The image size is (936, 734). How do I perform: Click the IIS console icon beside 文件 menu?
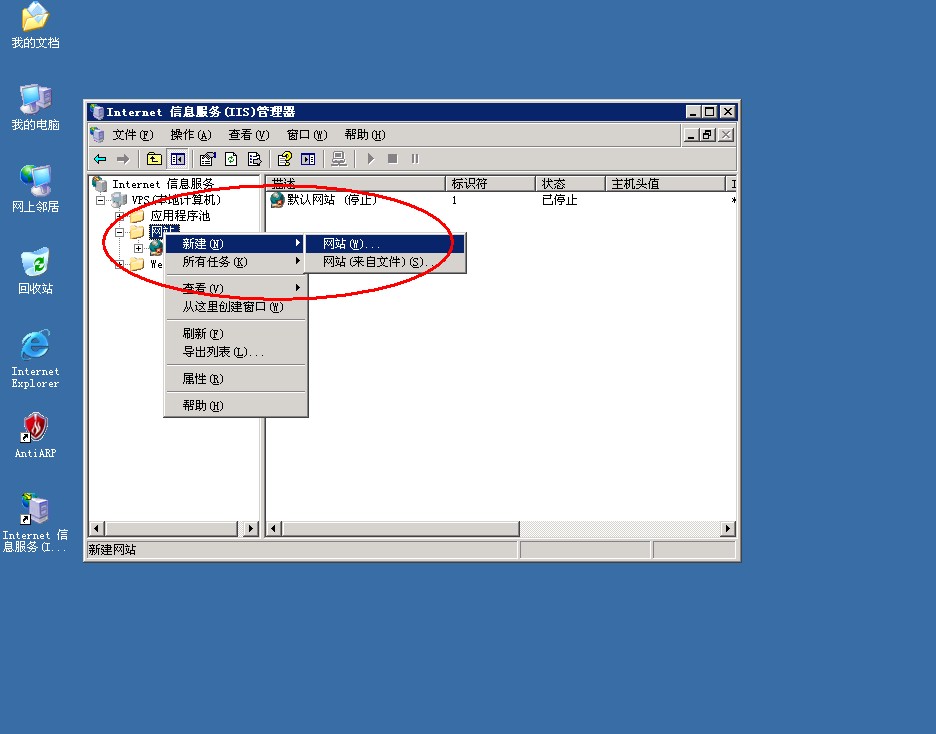click(97, 135)
